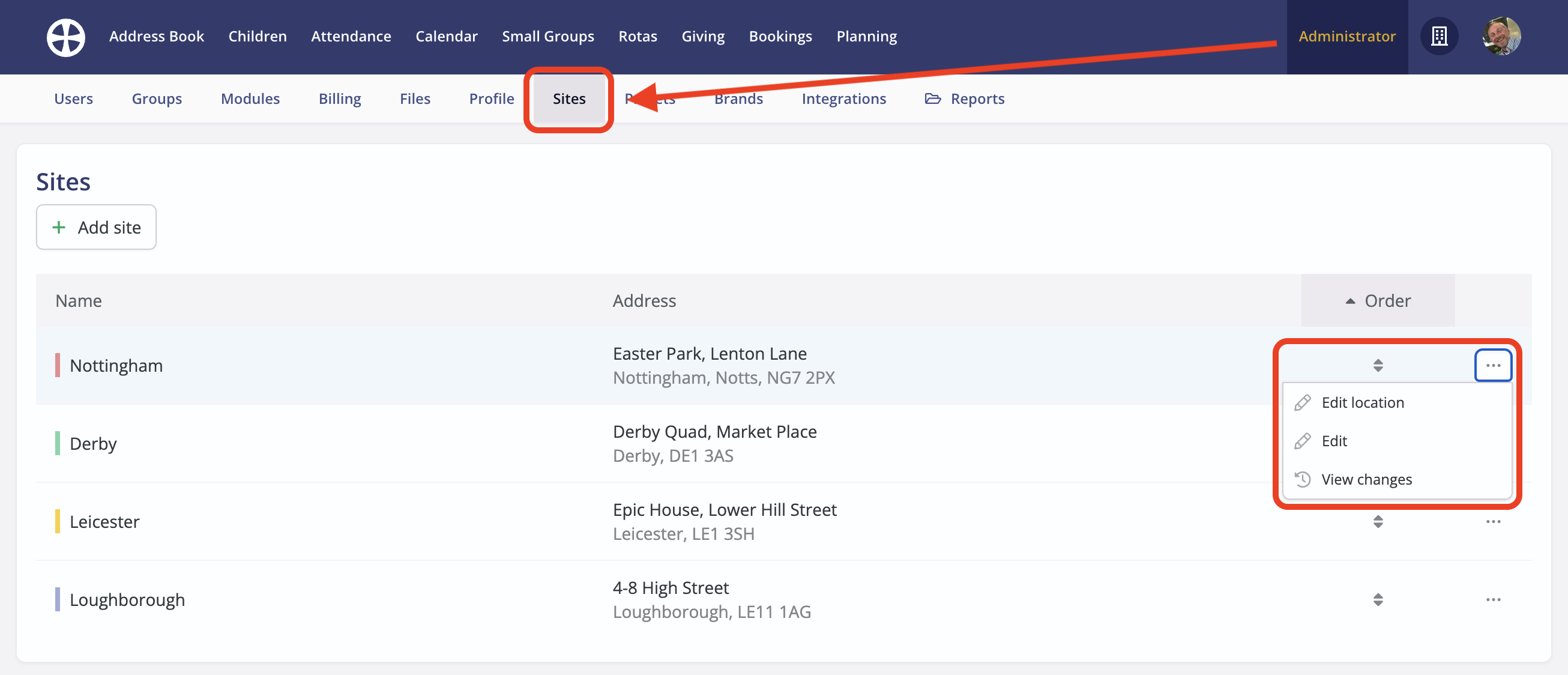Click the Add site button
Screen dimensions: 1568x675
click(x=96, y=227)
